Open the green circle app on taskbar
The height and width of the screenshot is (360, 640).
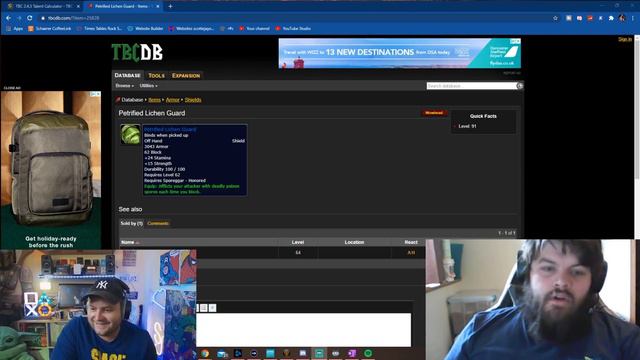click(x=368, y=353)
